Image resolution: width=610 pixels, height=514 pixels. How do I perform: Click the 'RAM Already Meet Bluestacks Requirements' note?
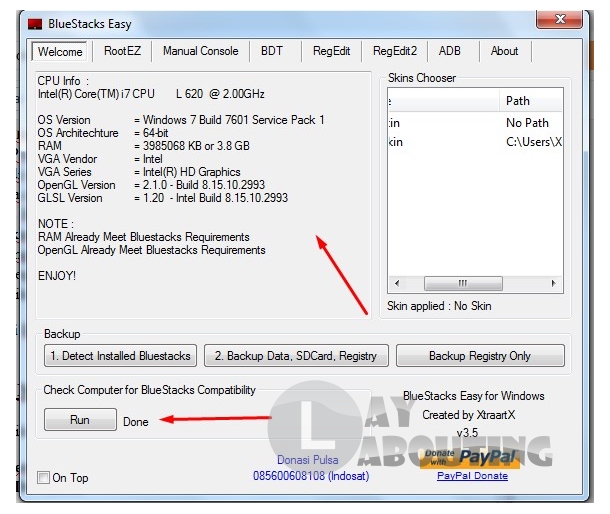[144, 237]
